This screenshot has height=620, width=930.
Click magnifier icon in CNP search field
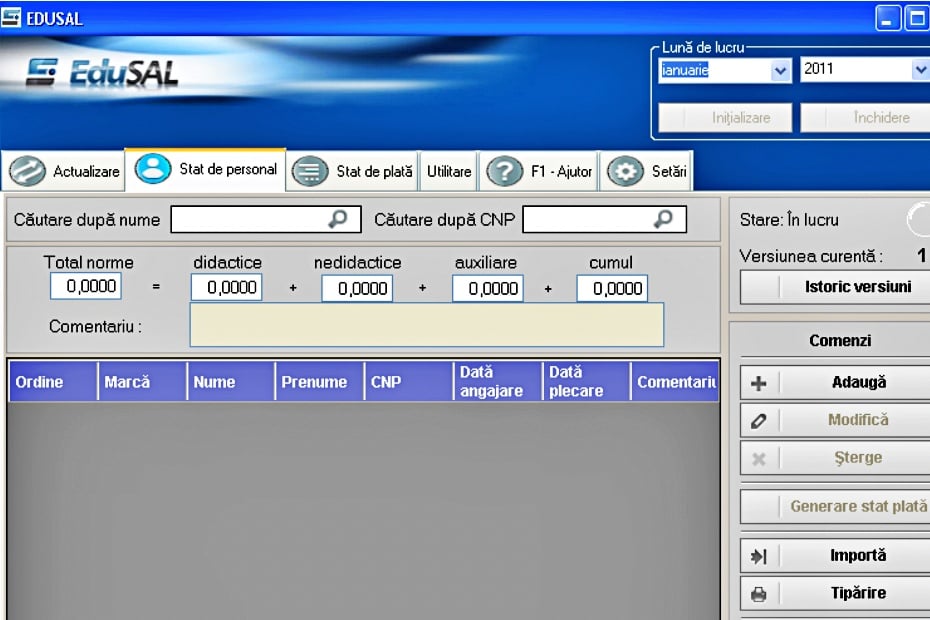pyautogui.click(x=663, y=219)
